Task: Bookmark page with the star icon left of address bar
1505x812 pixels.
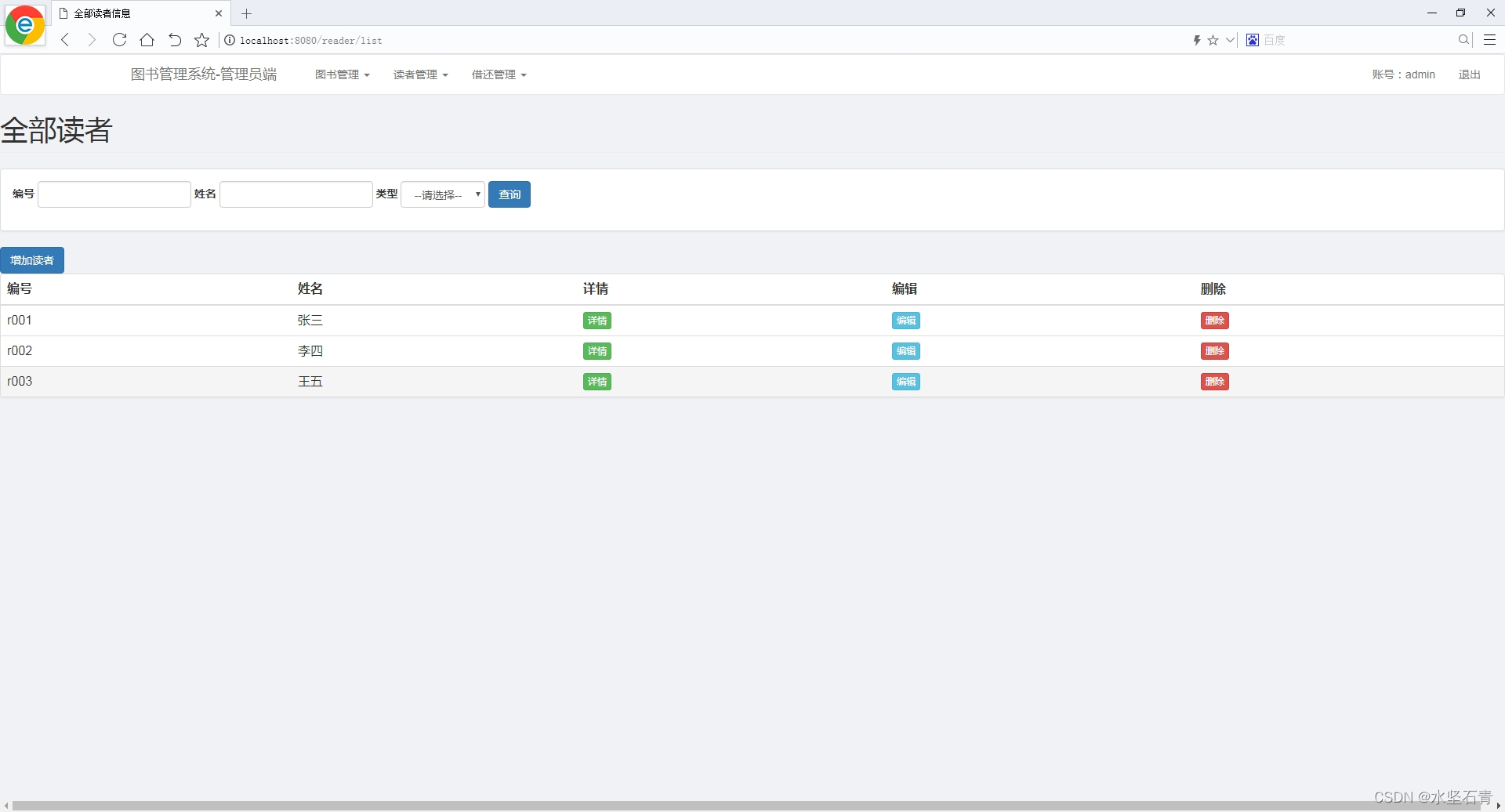Action: 202,40
